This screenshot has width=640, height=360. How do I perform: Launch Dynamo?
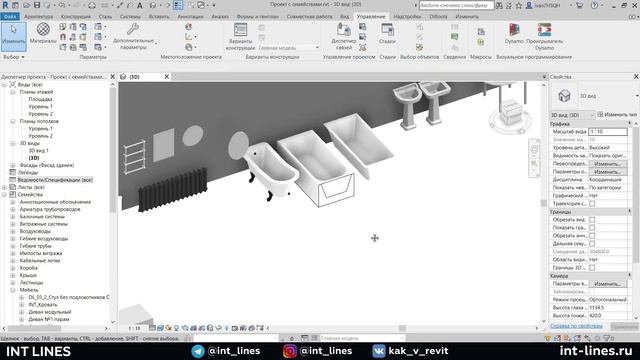tap(514, 33)
